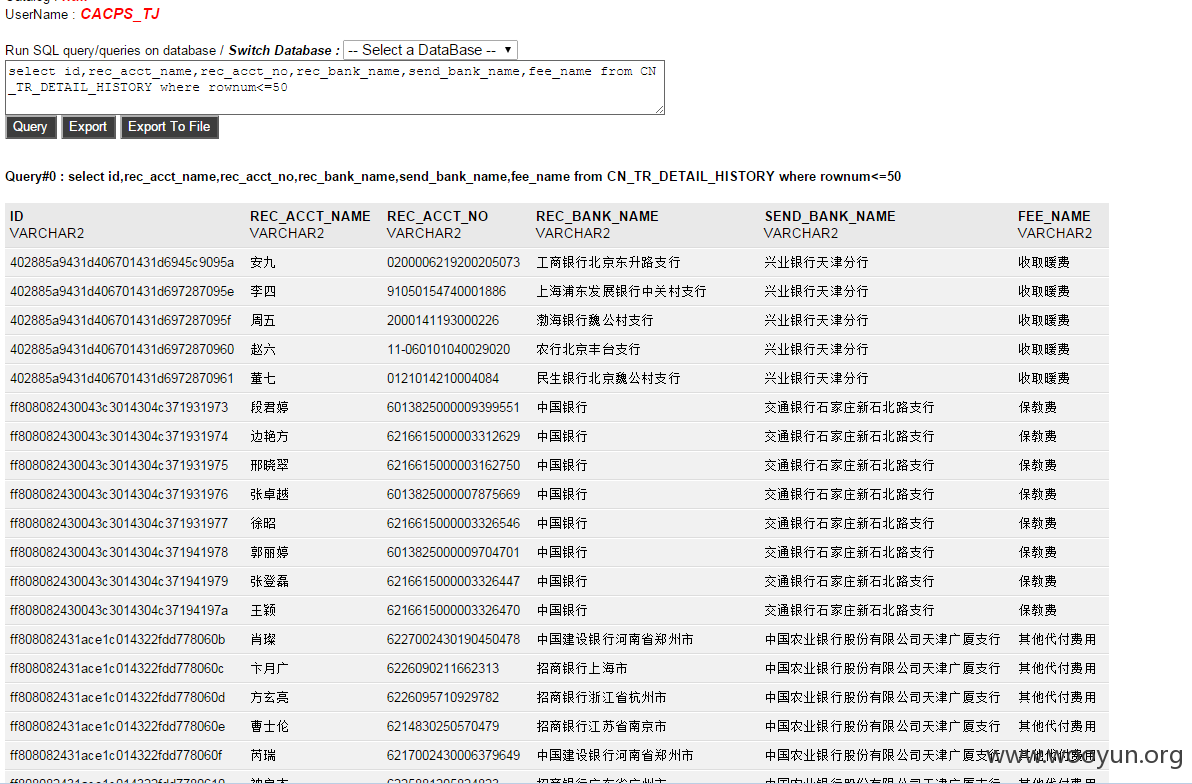Select ID cell 402885a9431d406701431d6972870961

coord(122,378)
